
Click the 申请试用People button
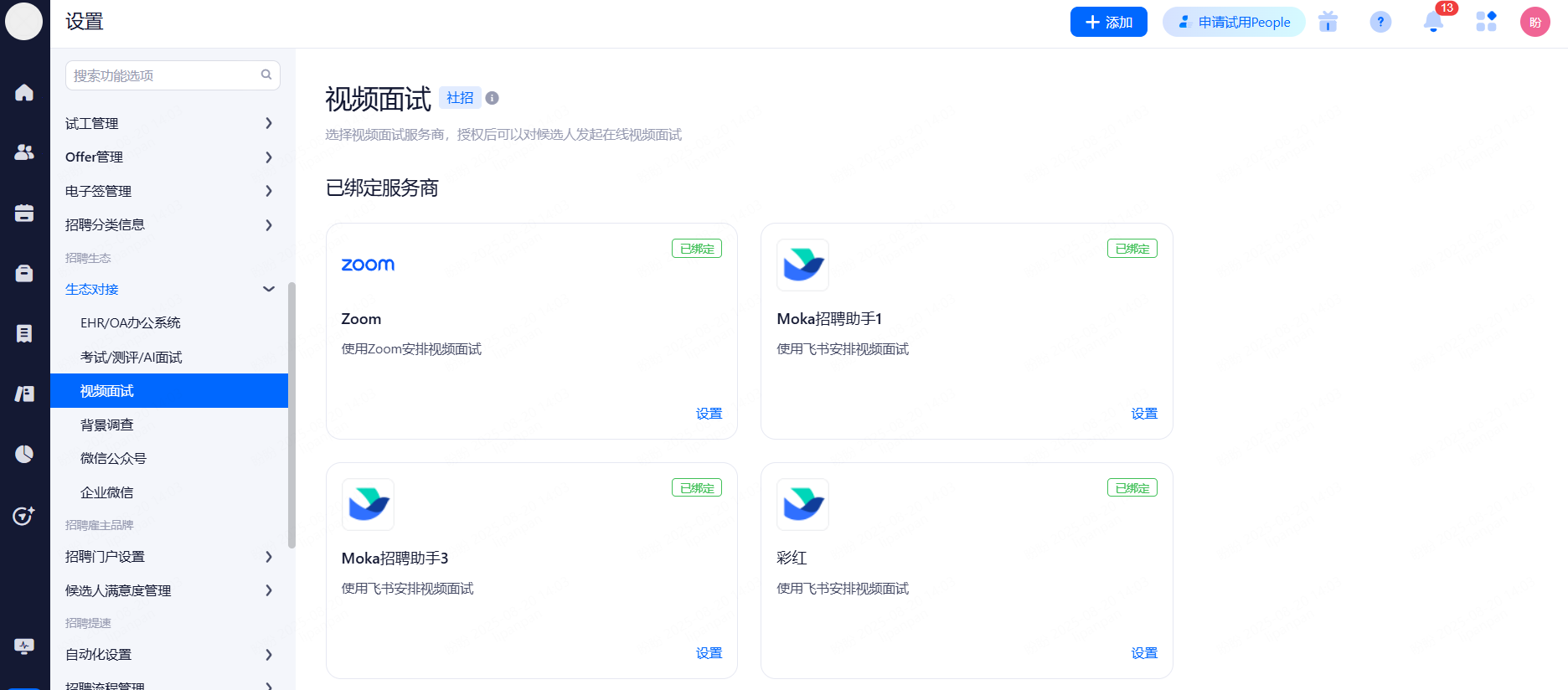click(1234, 22)
